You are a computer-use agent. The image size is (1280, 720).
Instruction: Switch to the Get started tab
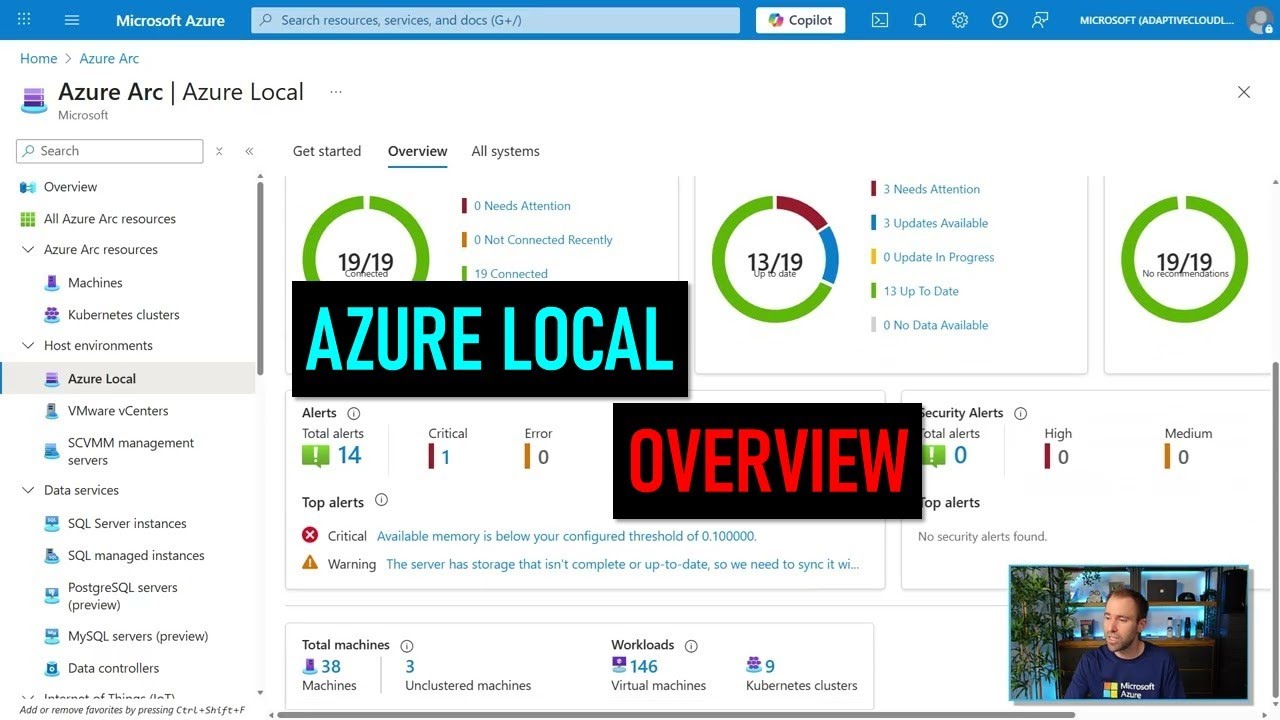click(327, 151)
